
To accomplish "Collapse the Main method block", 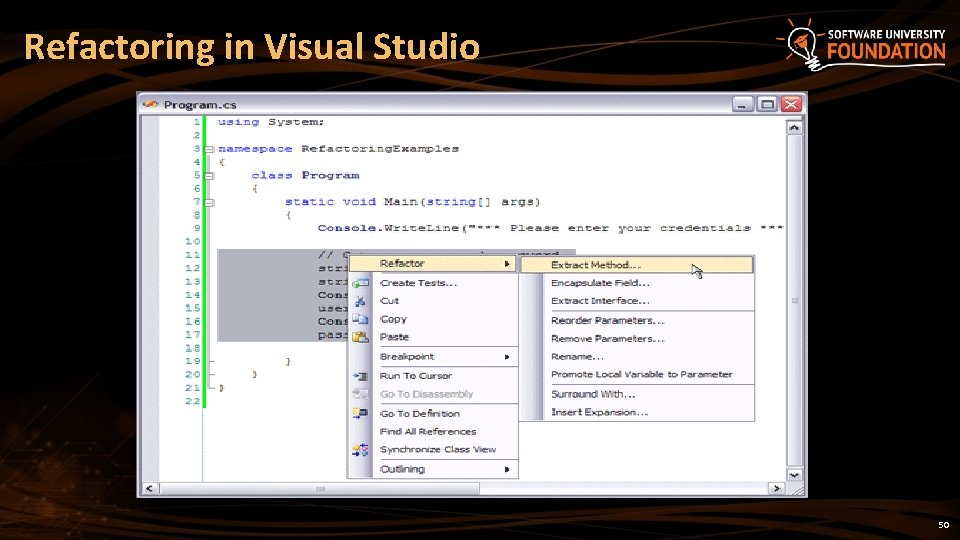I will [x=209, y=203].
